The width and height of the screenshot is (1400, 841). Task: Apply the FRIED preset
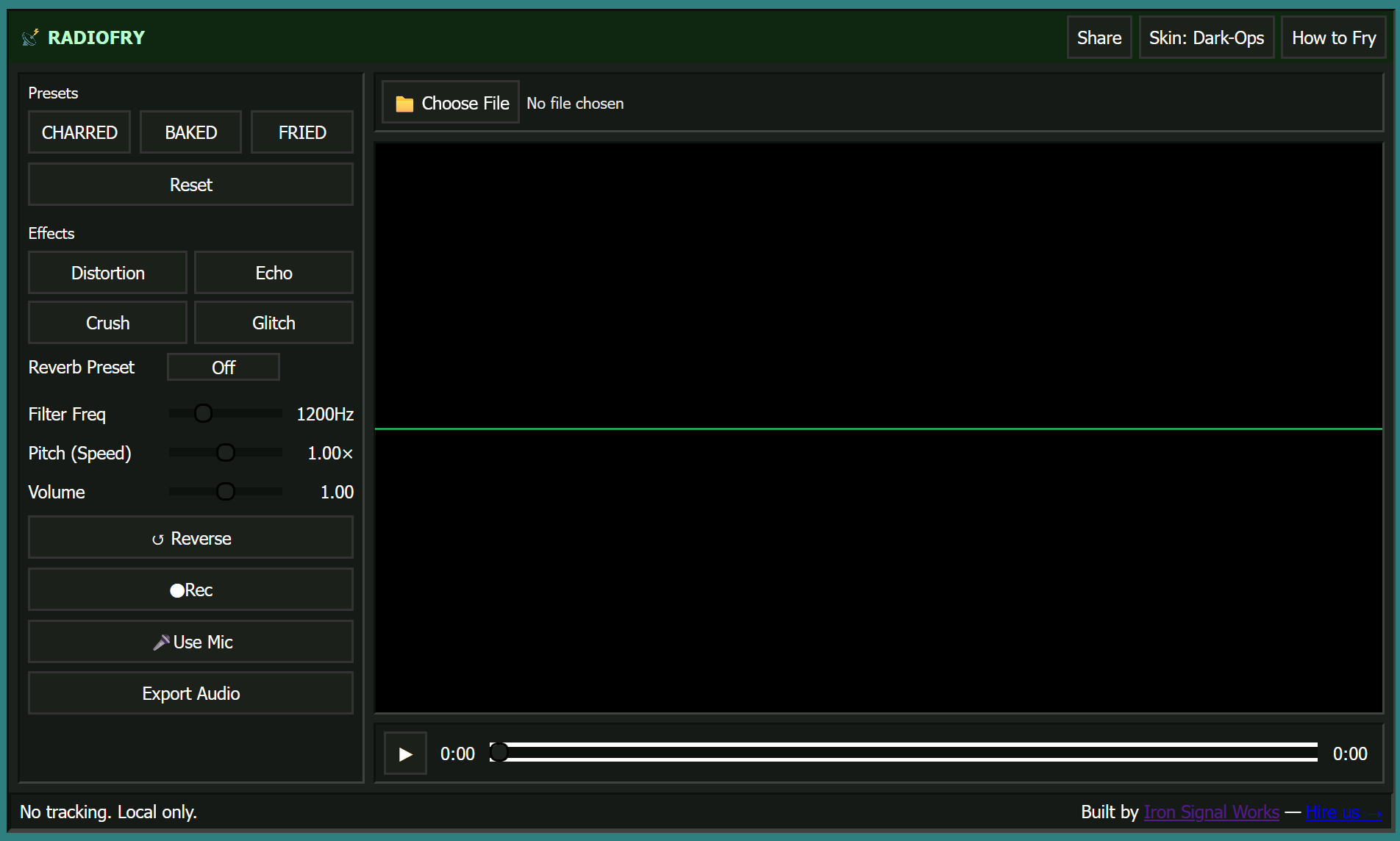301,132
